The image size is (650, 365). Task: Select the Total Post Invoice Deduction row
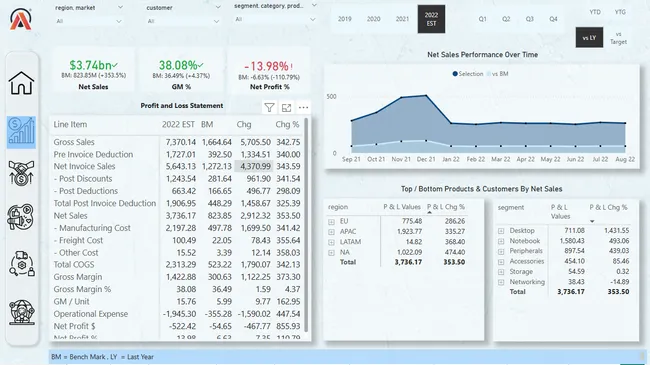(104, 203)
